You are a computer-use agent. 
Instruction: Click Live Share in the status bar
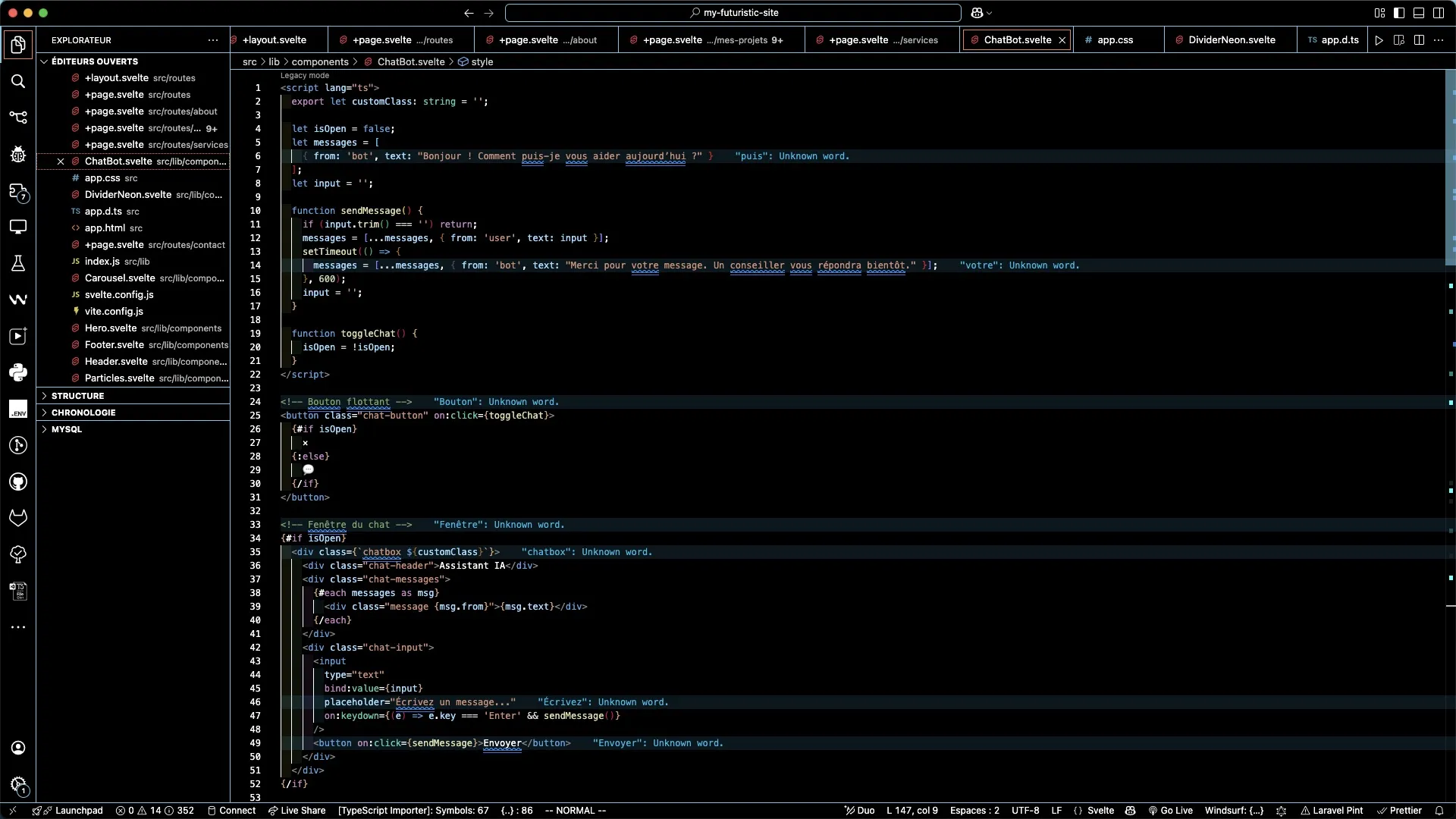coord(297,811)
